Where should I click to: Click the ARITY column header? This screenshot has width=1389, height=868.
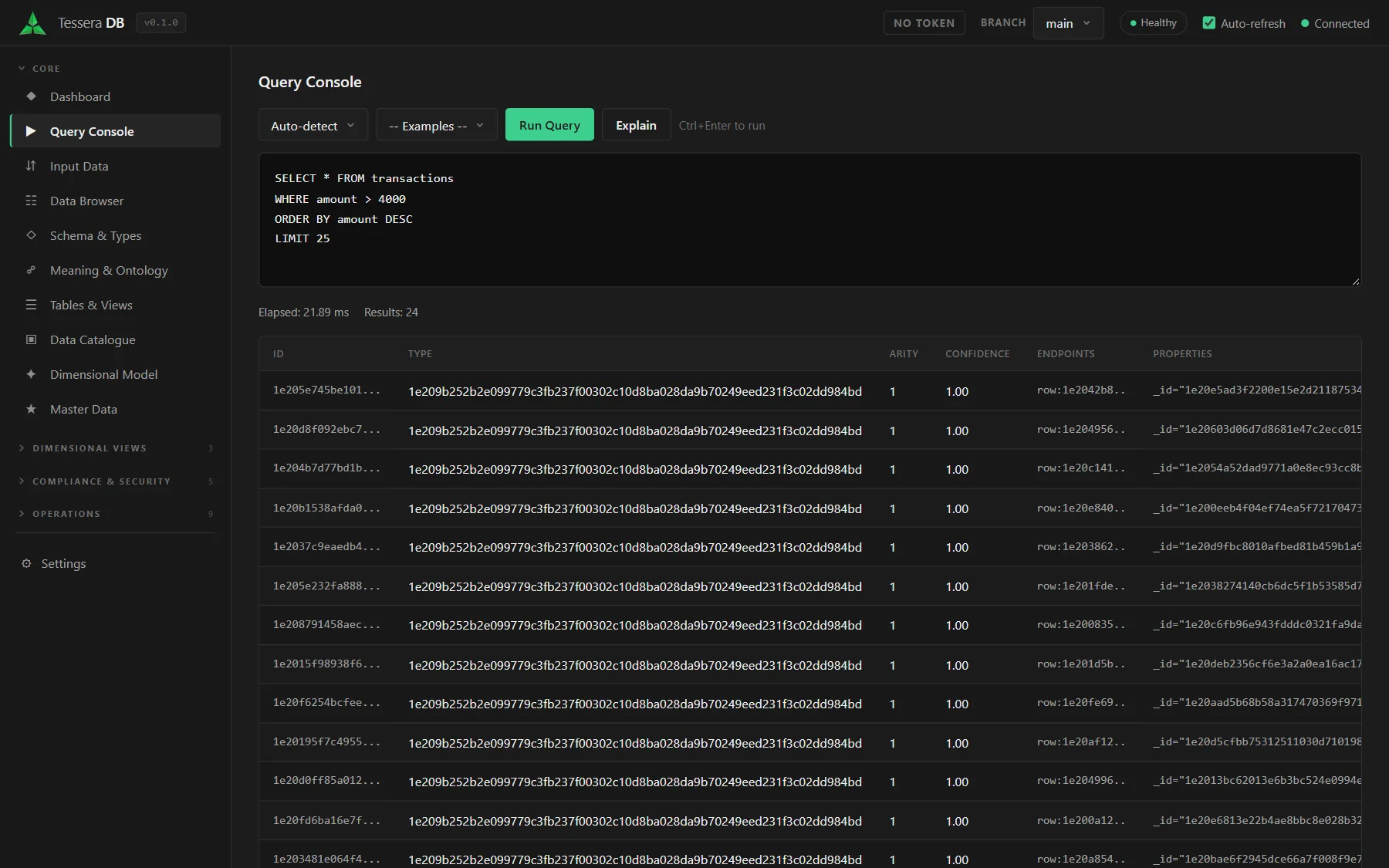click(904, 353)
